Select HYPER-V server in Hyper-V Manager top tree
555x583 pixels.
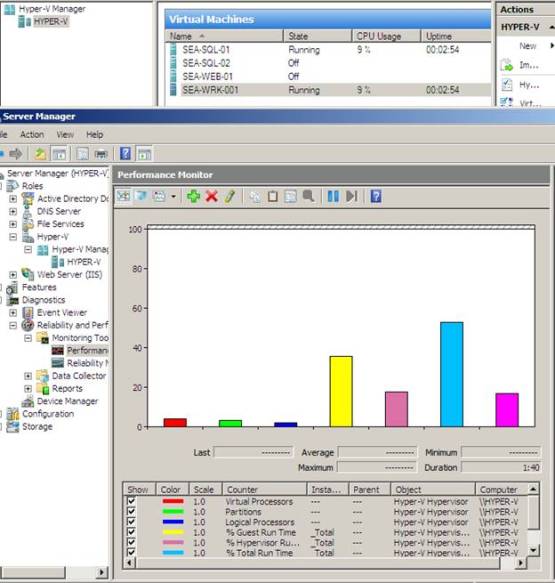pyautogui.click(x=51, y=22)
